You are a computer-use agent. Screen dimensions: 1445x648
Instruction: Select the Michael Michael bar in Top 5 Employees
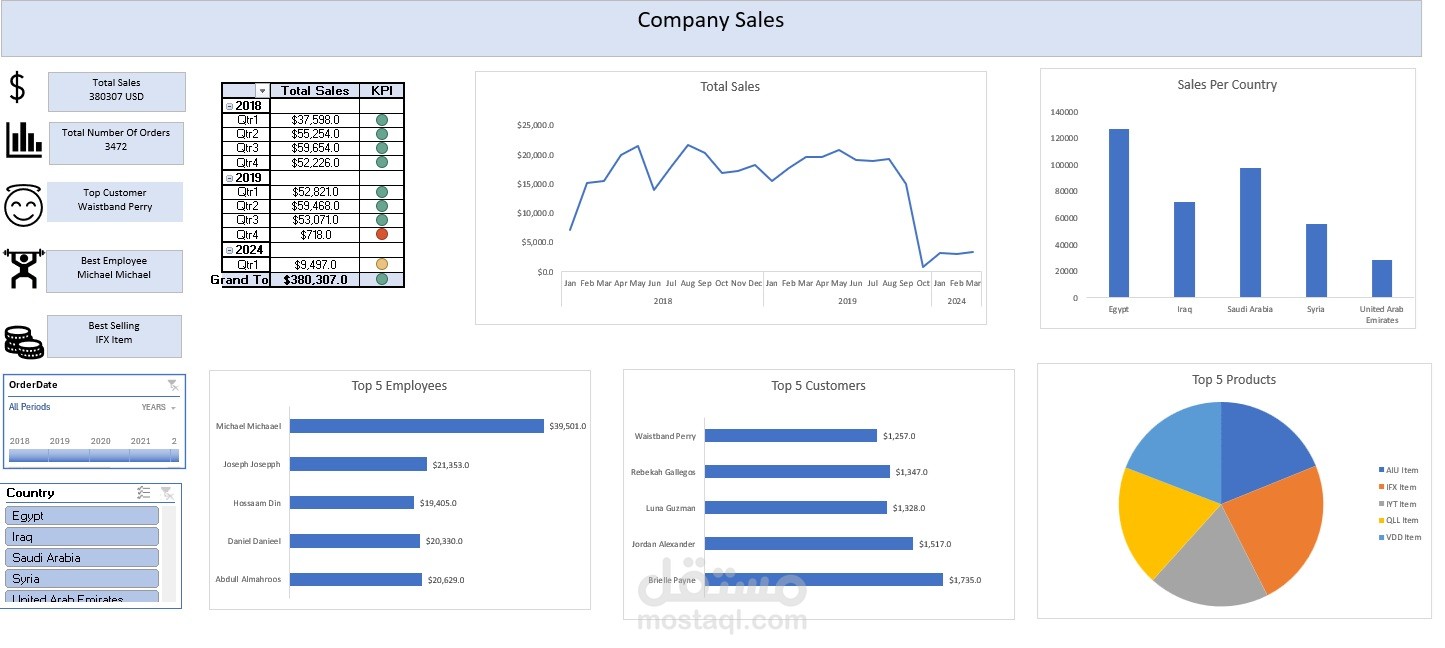click(417, 426)
